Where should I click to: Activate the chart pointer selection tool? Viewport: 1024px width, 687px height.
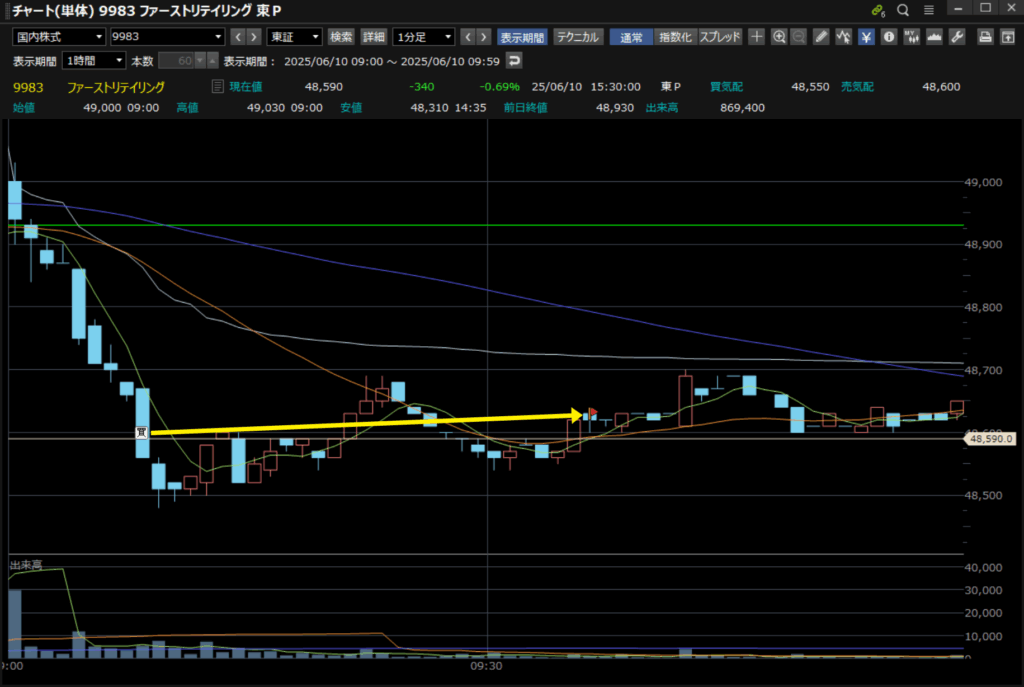[x=844, y=37]
